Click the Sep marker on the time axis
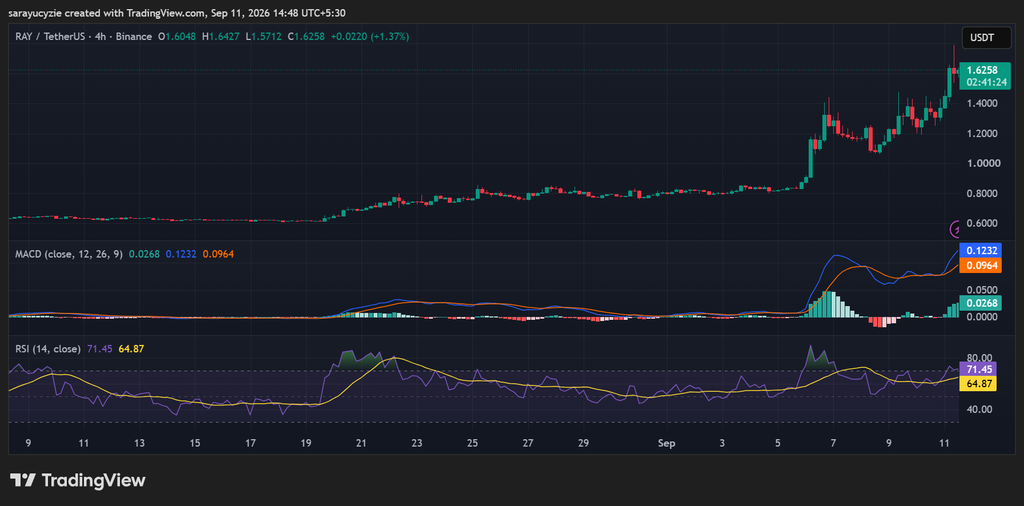 tap(665, 443)
